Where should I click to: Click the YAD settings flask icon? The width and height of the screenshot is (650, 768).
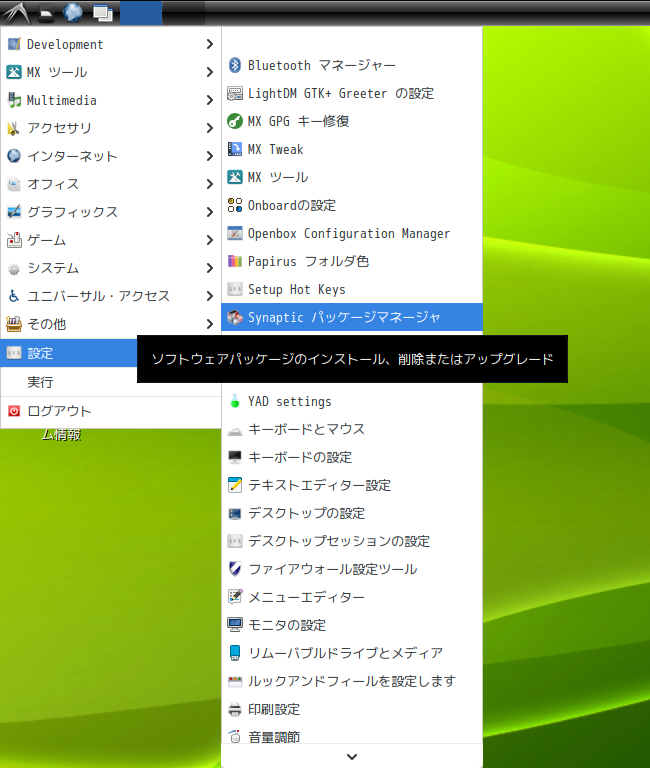pyautogui.click(x=235, y=401)
